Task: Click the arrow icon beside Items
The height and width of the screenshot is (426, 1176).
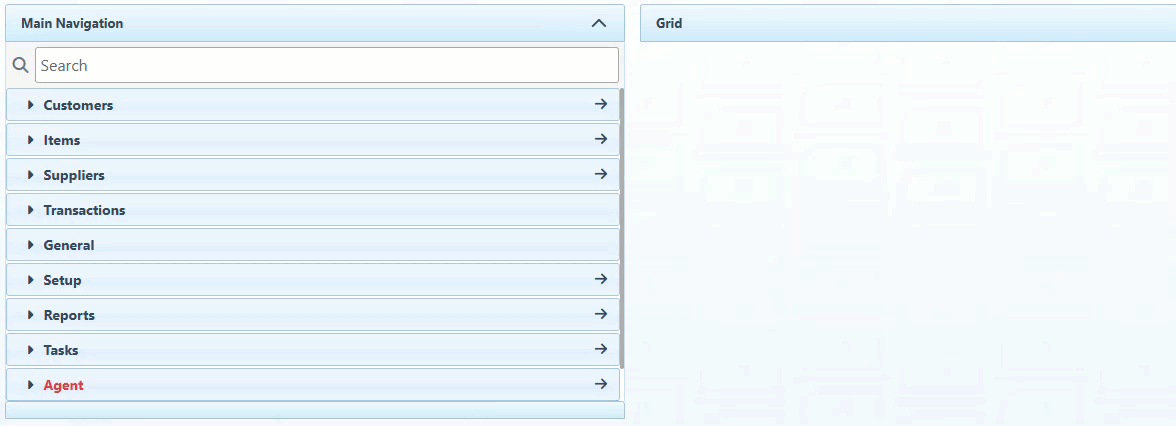Action: 600,139
